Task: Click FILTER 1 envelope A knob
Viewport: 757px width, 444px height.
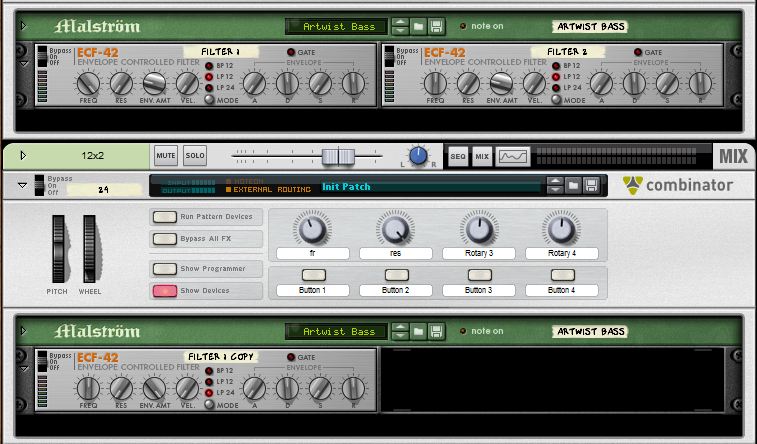Action: pyautogui.click(x=254, y=83)
